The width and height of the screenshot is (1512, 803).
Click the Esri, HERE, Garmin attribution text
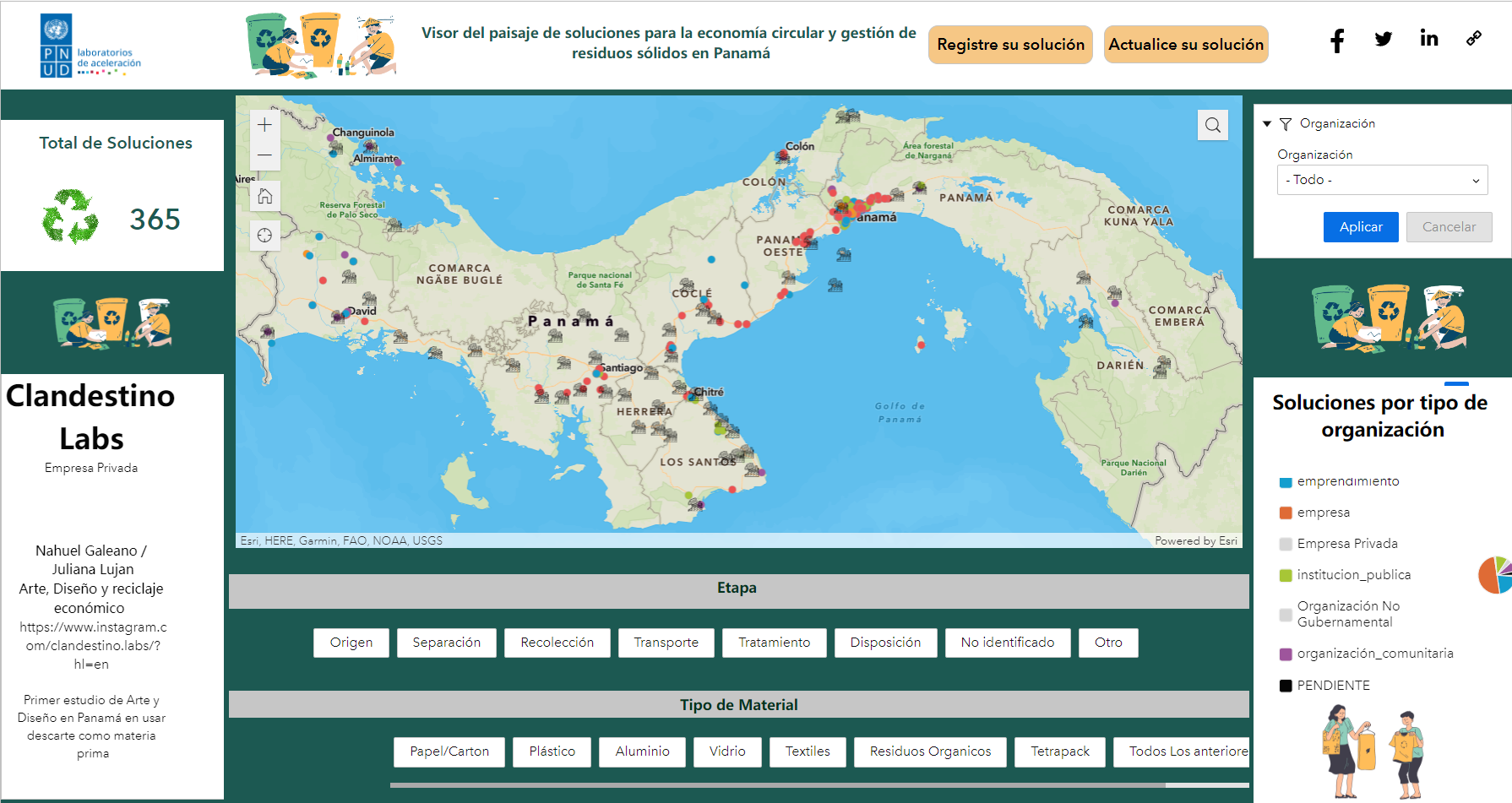point(340,540)
